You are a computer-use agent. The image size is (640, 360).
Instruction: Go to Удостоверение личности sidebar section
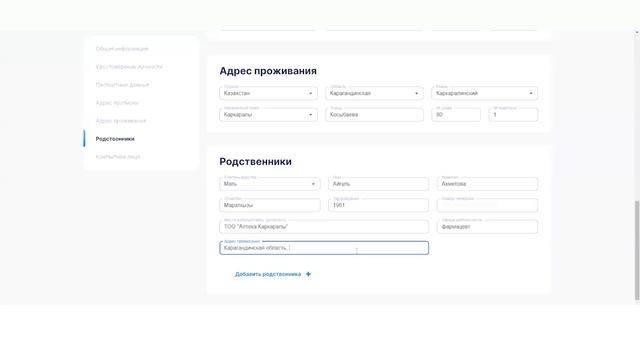(x=129, y=67)
